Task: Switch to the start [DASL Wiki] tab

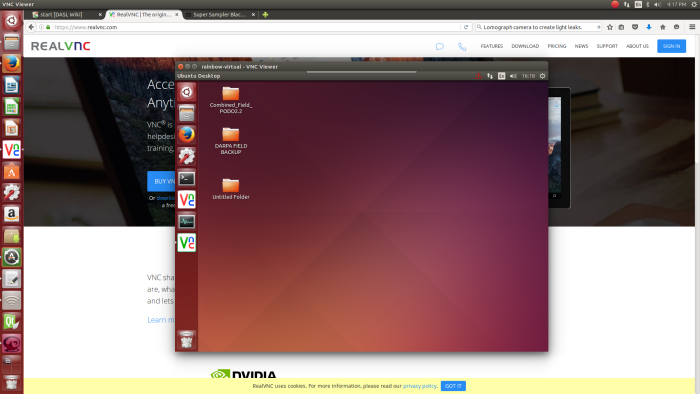Action: click(x=67, y=15)
